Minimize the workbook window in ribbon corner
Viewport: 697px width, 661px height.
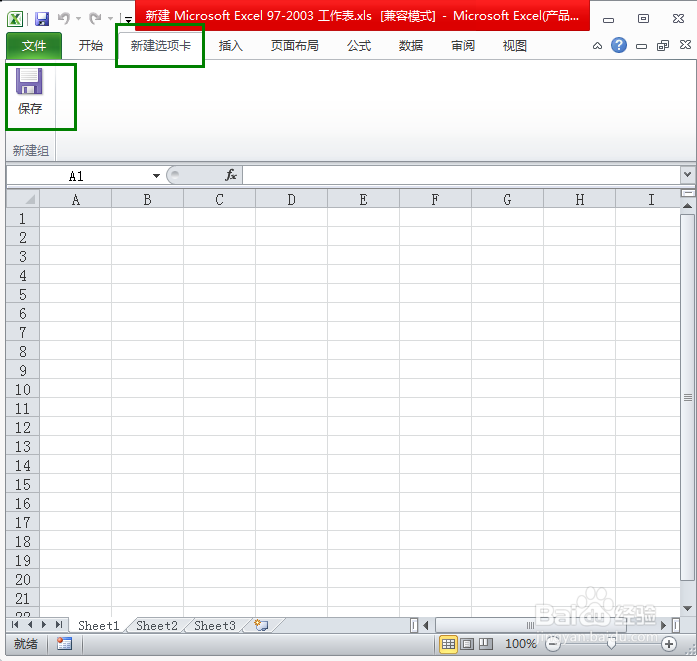point(641,46)
